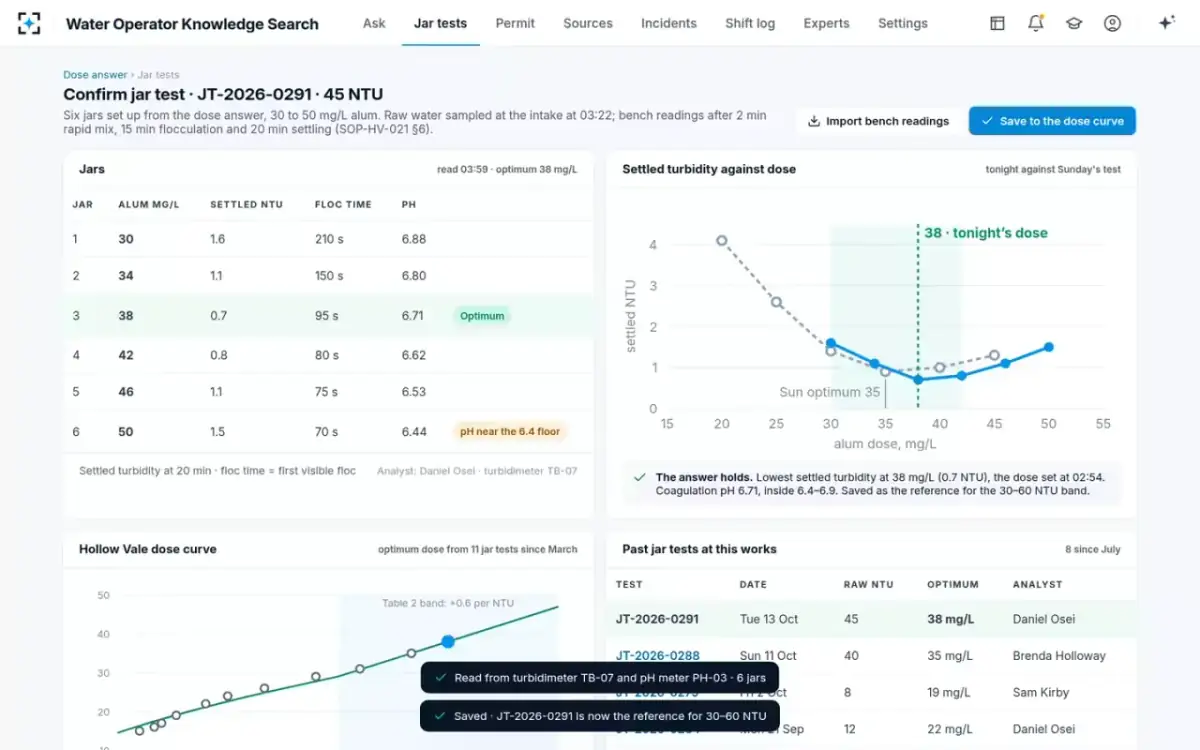Select jar 5 pH value 6.53
Screen dimensions: 1200x750
coord(414,392)
